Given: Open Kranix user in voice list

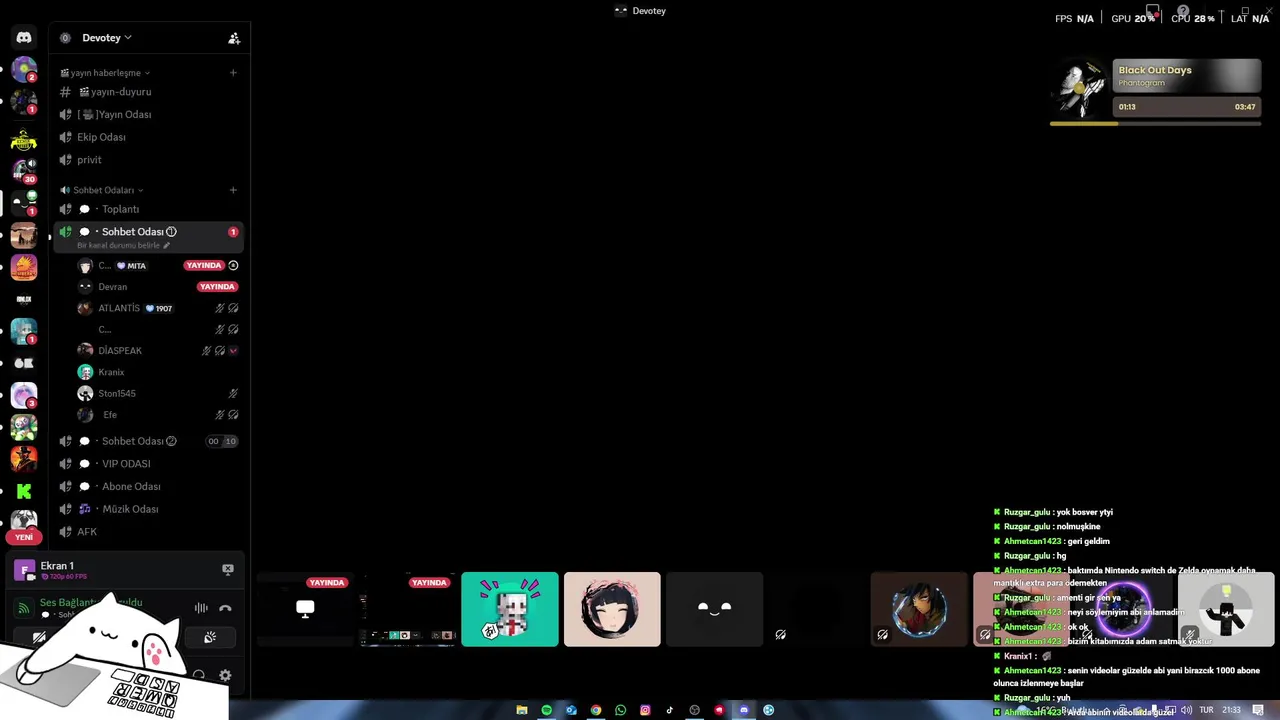Looking at the screenshot, I should (159, 372).
